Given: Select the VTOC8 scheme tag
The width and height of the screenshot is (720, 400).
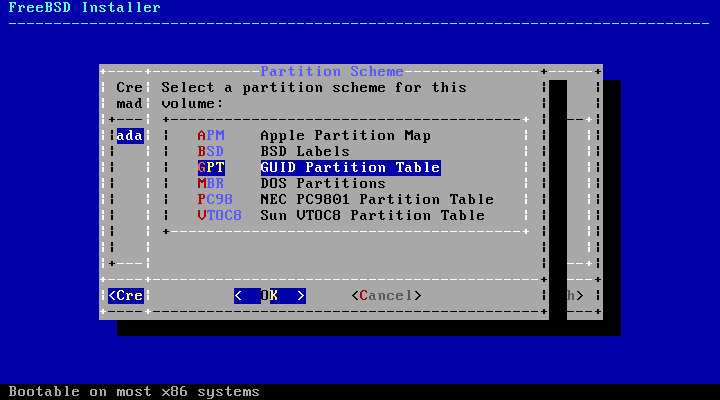Looking at the screenshot, I should coord(219,216).
